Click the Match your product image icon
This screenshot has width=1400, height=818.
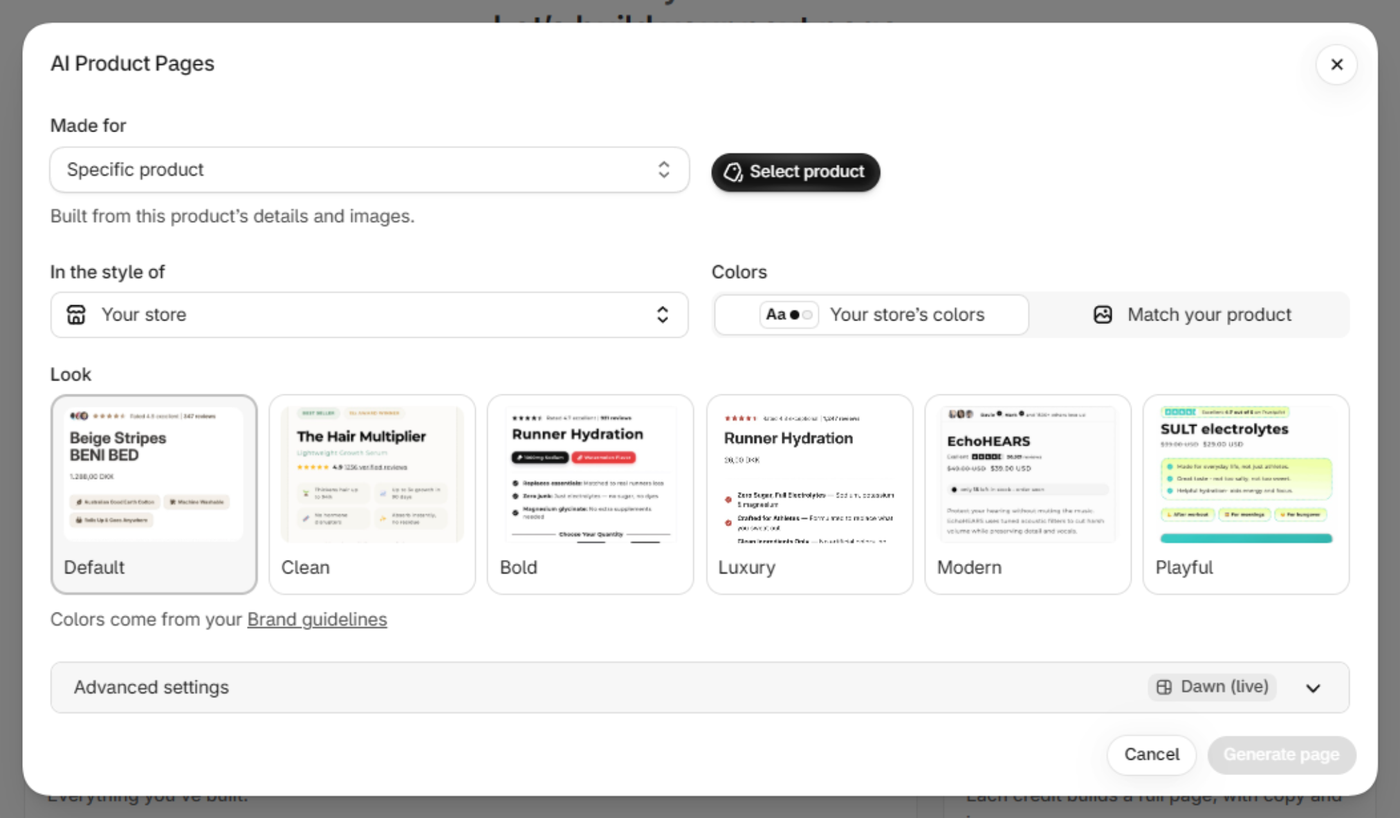(1103, 315)
